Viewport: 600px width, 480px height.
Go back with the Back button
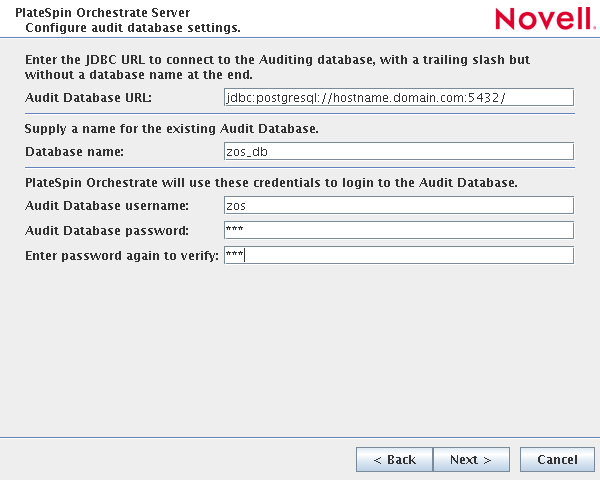pos(394,459)
